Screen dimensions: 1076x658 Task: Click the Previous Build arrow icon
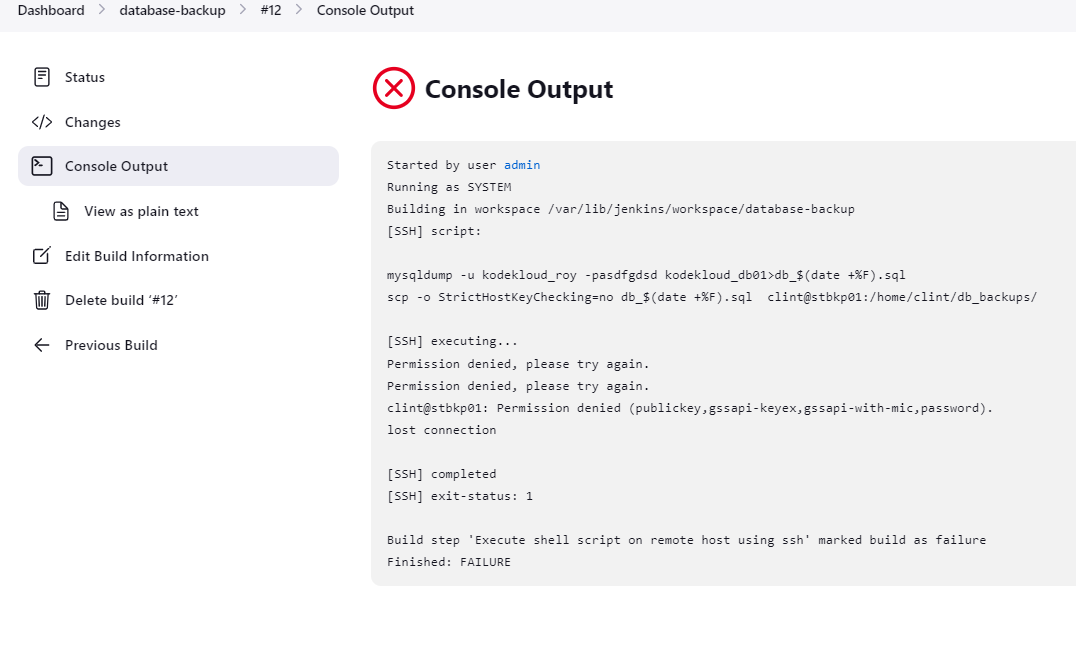coord(42,345)
